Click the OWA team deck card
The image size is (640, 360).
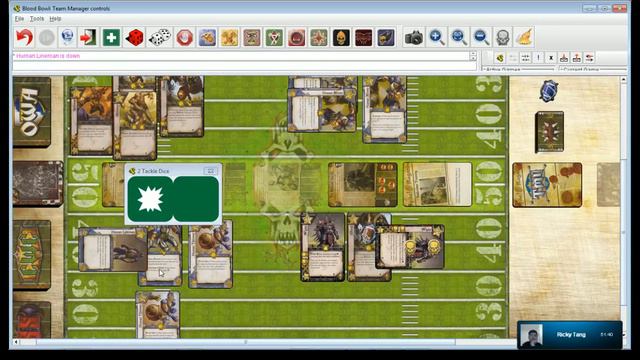tap(32, 112)
